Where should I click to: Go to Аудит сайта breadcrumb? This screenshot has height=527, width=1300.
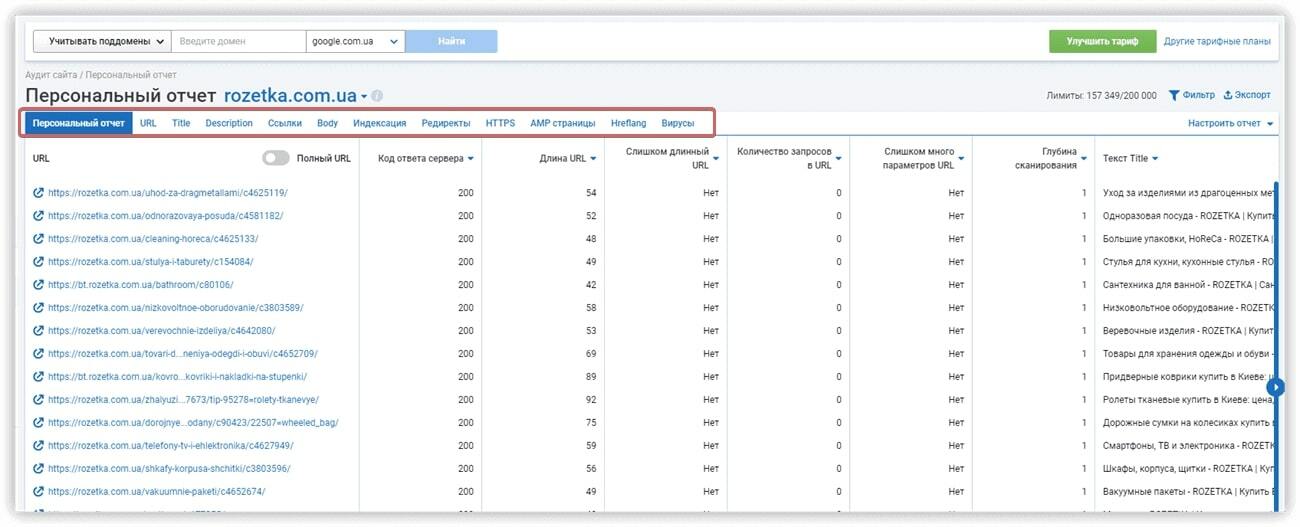click(x=51, y=75)
